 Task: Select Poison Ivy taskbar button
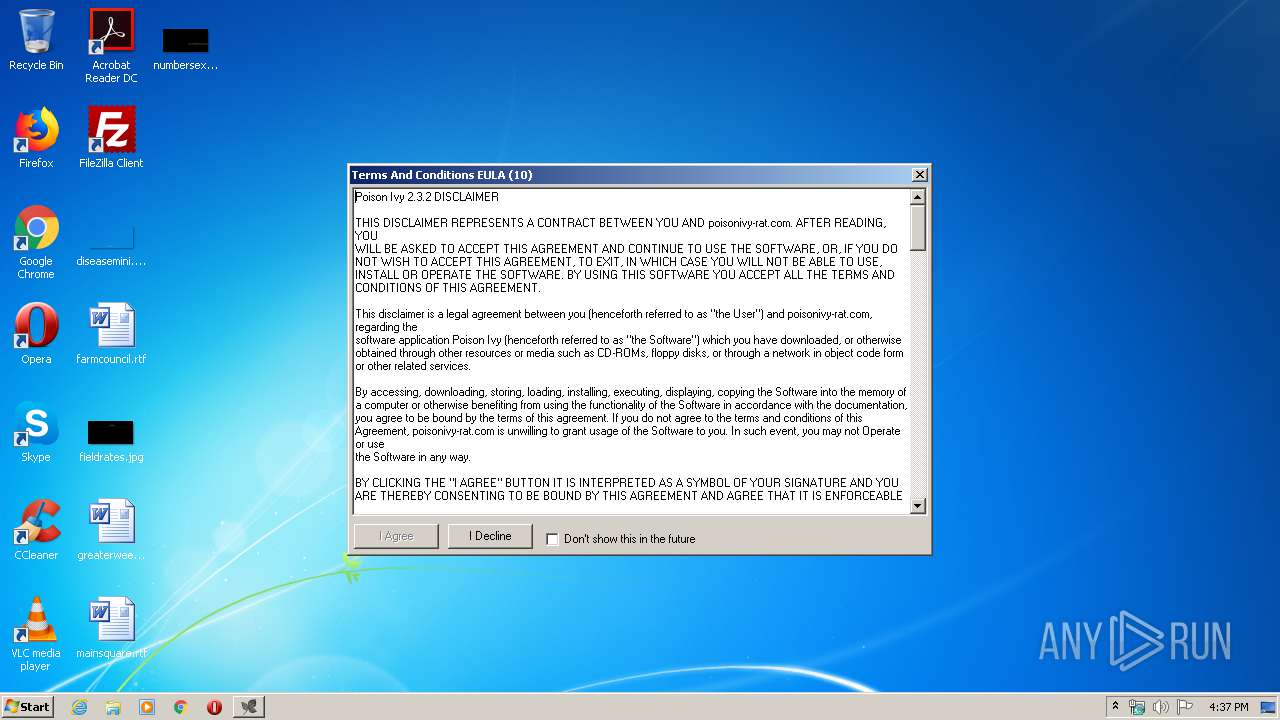coord(249,707)
